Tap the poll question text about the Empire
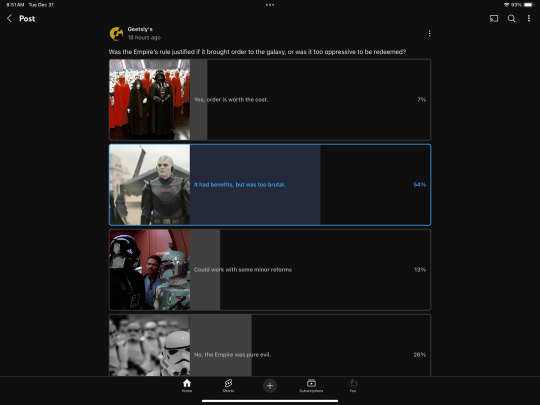The image size is (540, 405). (x=257, y=52)
